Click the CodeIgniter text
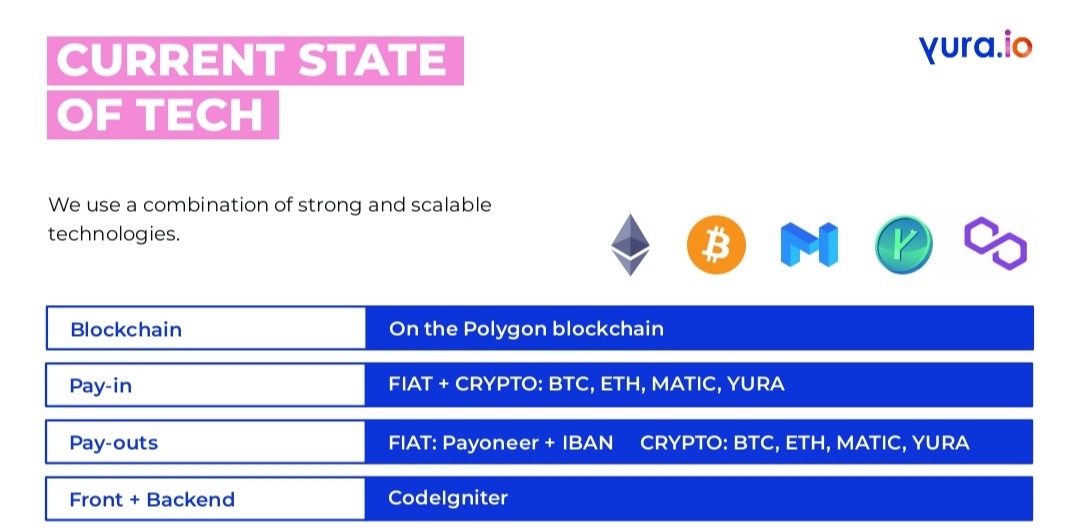 [x=448, y=498]
